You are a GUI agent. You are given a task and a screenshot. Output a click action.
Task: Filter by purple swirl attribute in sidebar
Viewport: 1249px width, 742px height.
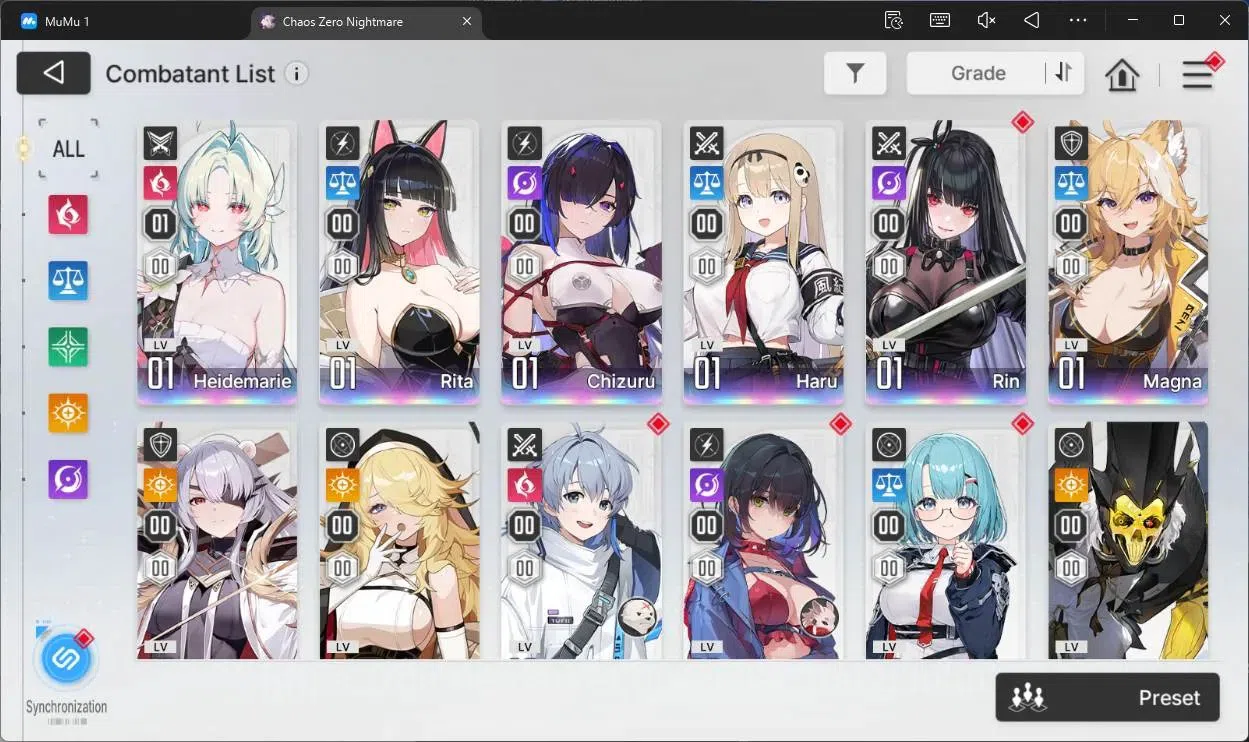[x=68, y=479]
